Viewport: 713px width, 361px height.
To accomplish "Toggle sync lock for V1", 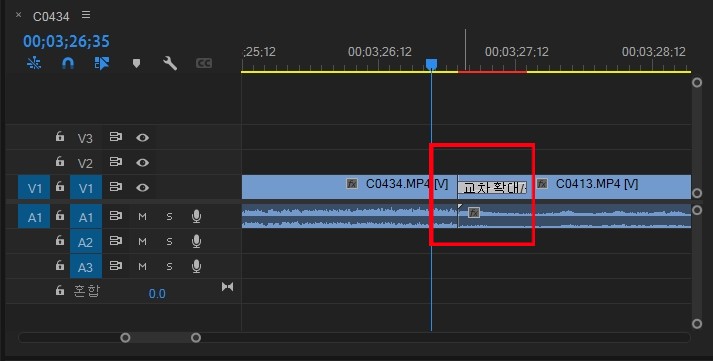I will pyautogui.click(x=116, y=187).
